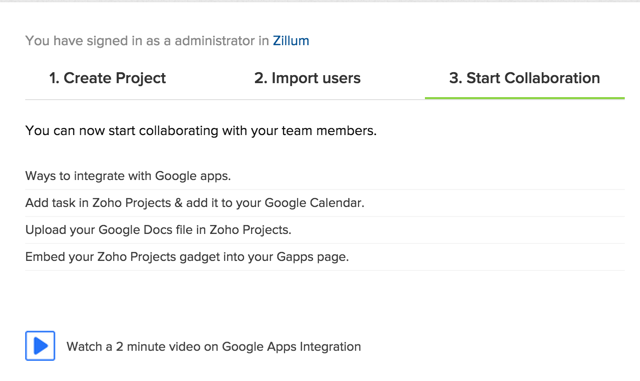The image size is (640, 381).
Task: Click 'Embed your Zoho Projects gadget' row
Action: [325, 257]
